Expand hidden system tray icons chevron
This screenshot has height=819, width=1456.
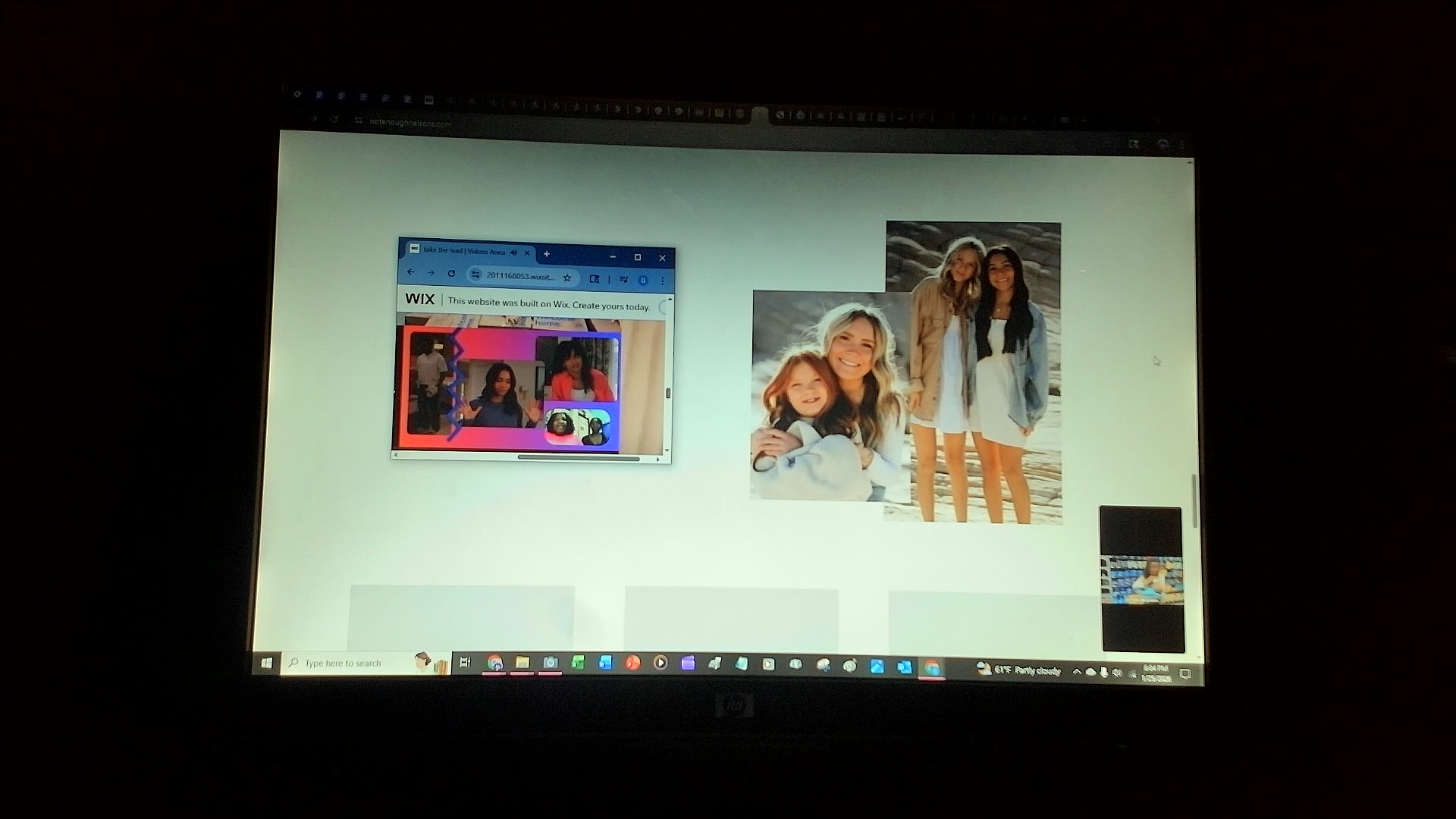click(1077, 671)
